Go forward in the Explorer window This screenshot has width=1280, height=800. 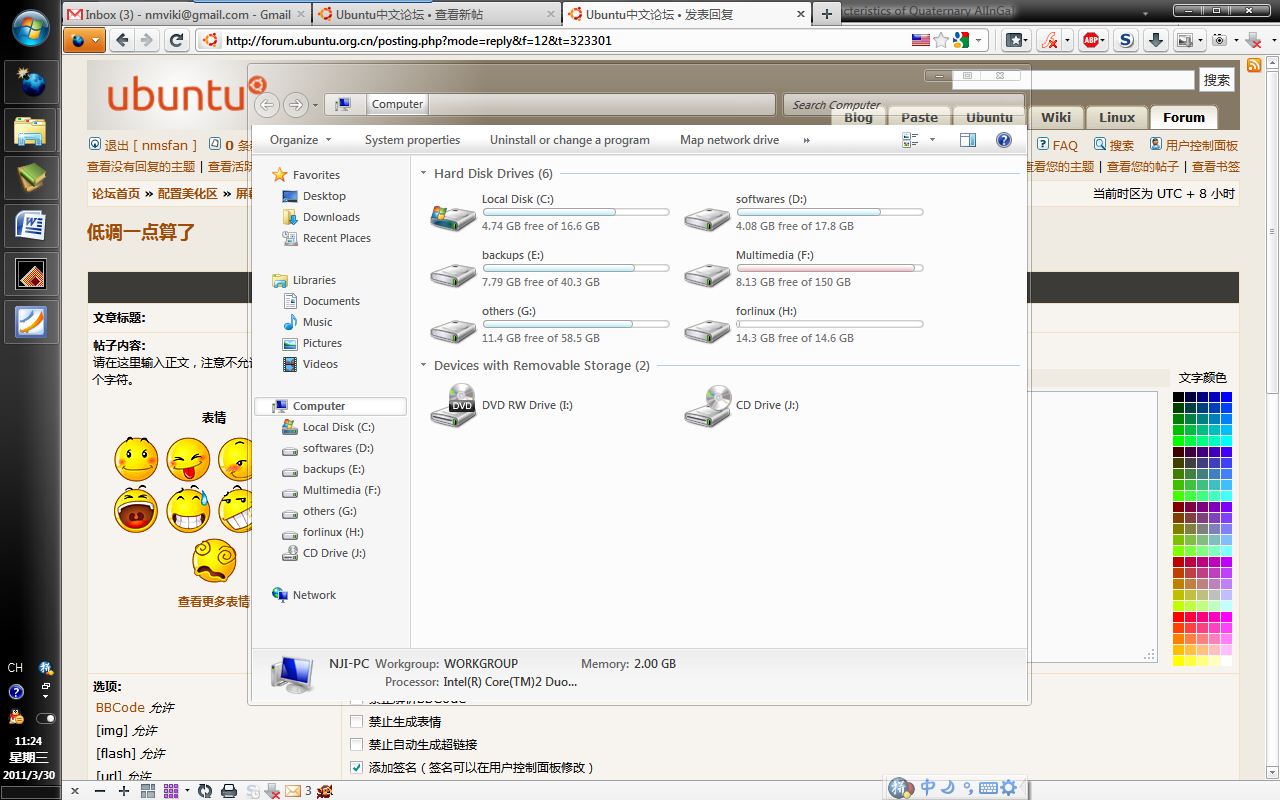[295, 104]
